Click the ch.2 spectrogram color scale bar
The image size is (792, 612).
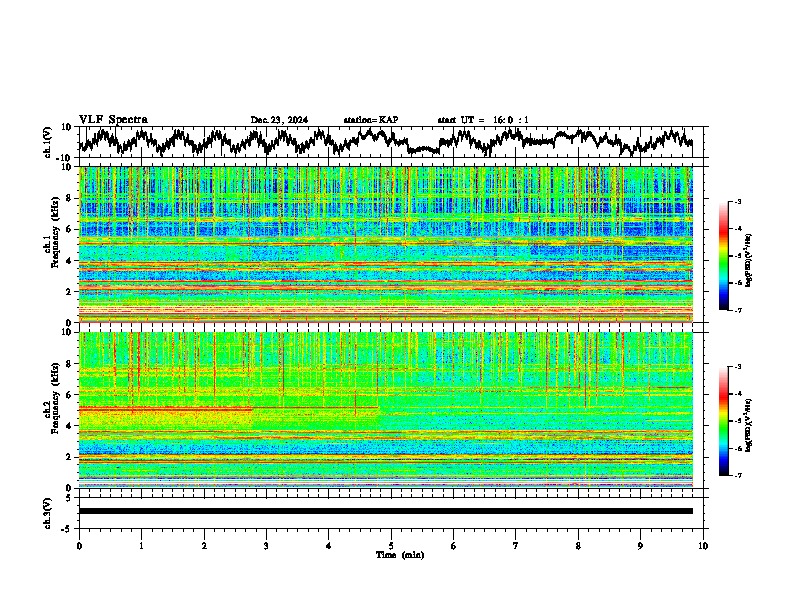tap(723, 421)
